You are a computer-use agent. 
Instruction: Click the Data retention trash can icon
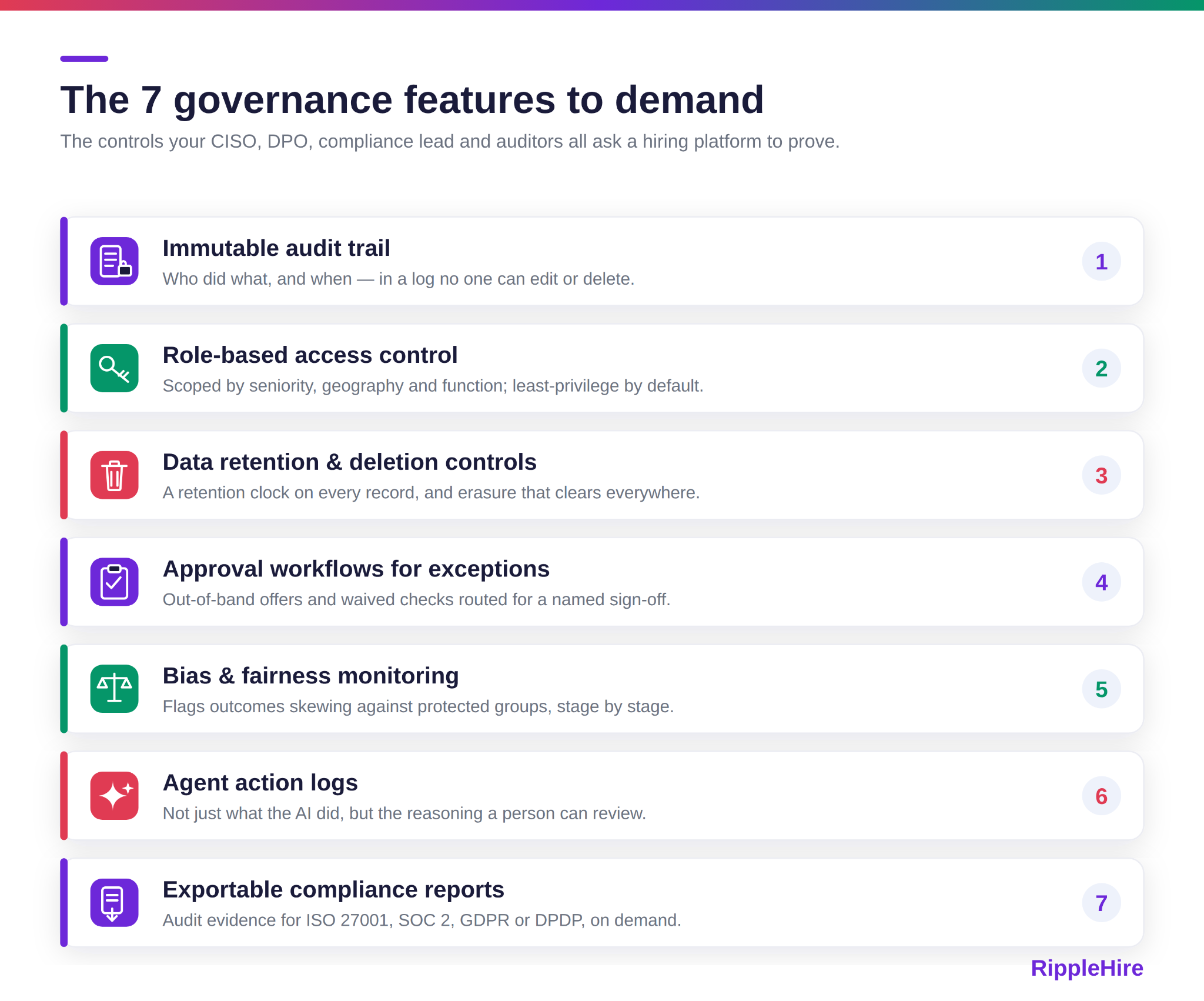point(114,475)
